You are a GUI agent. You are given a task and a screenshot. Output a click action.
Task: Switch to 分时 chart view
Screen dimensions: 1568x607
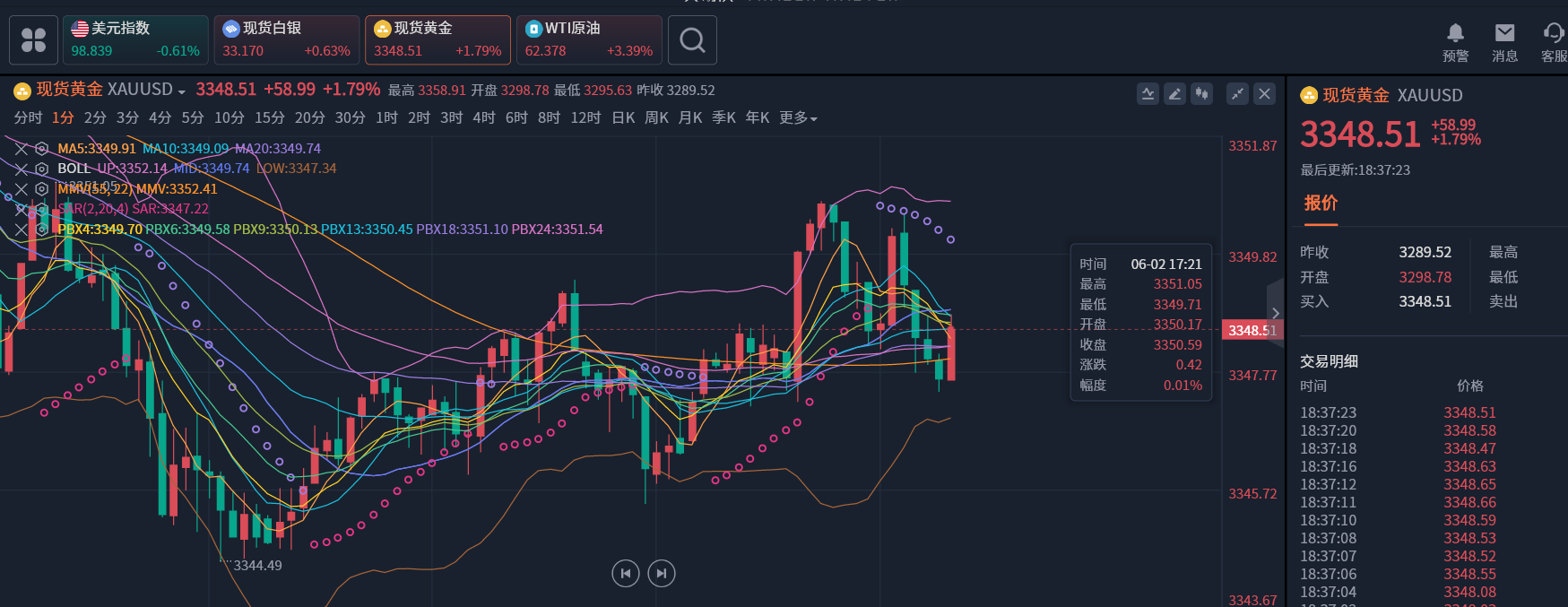[28, 117]
